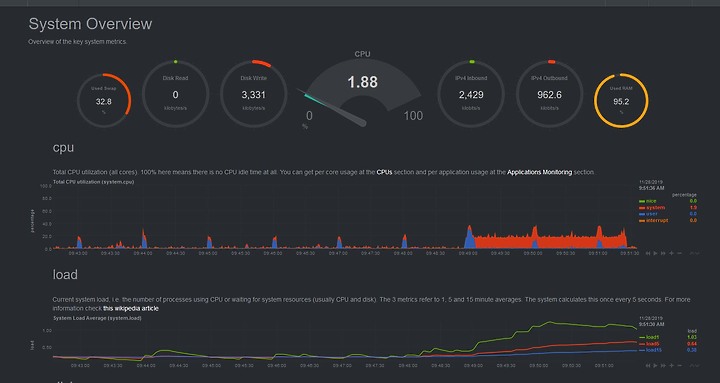
Task: Click the IPv4 Inbound 2,429 gauge
Action: (471, 95)
